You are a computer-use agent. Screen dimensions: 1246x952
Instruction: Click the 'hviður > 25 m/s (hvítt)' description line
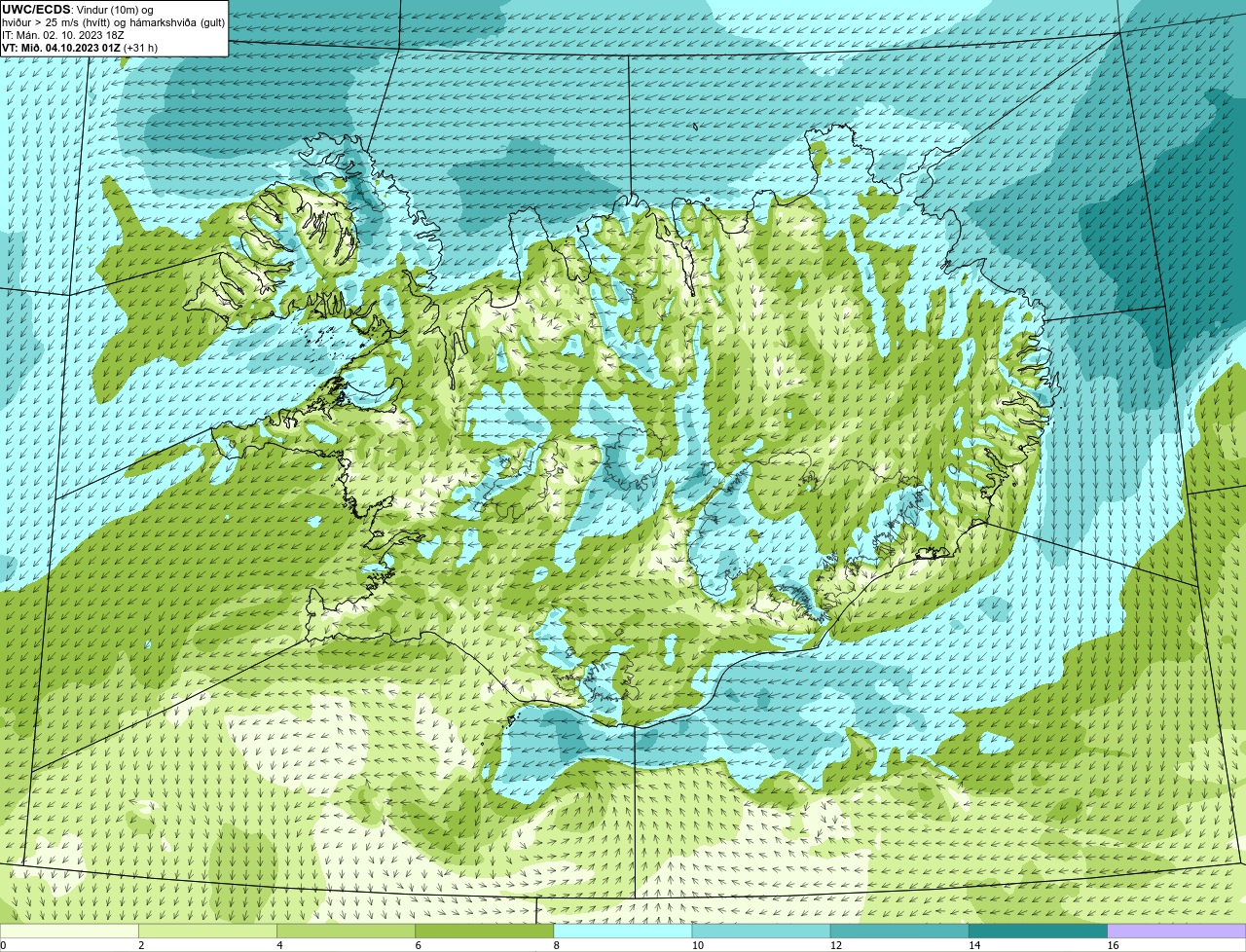113,22
